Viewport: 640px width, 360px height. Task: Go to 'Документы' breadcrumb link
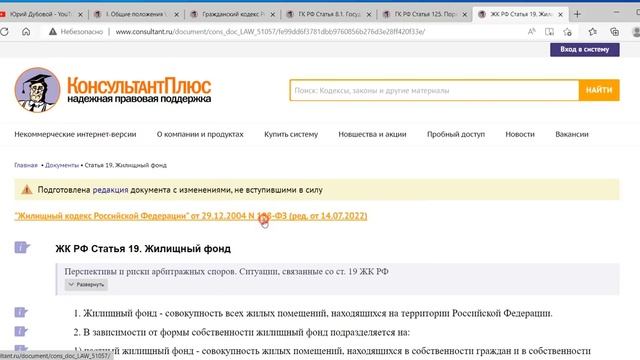62,165
